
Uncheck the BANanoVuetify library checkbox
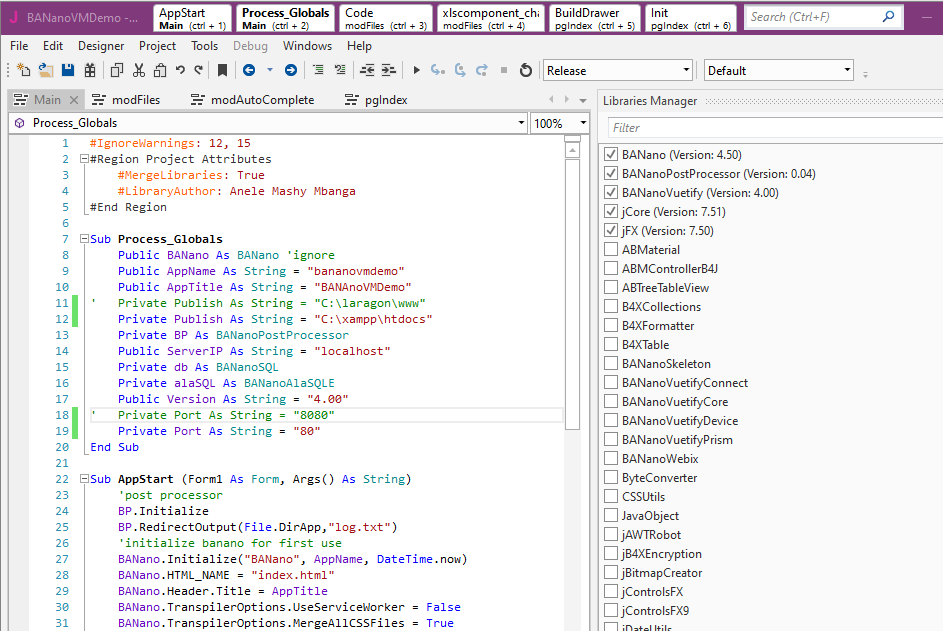coord(611,193)
